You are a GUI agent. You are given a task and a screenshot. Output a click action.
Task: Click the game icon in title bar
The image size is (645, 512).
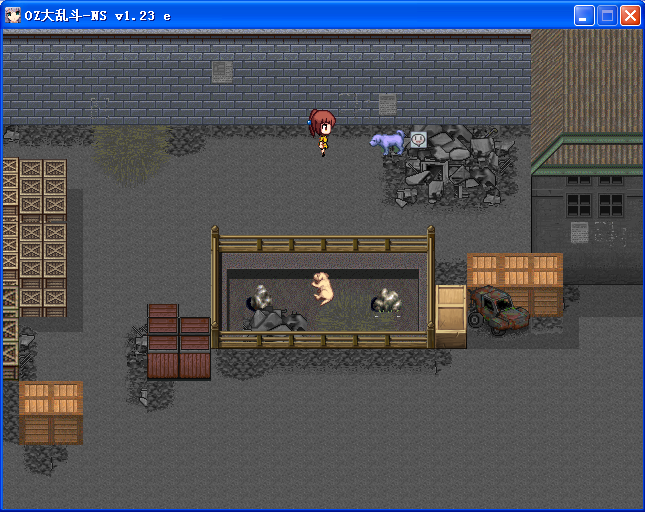pyautogui.click(x=12, y=16)
